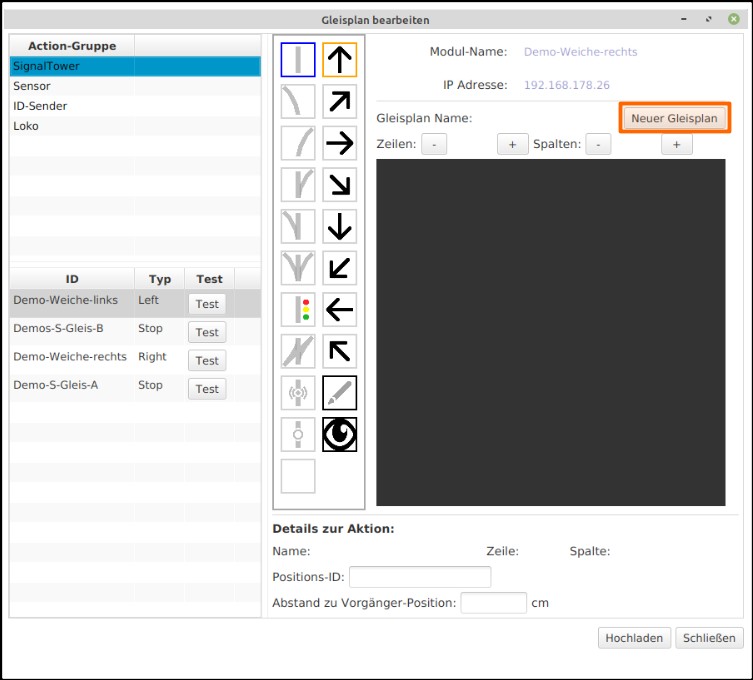Click the Positions-ID input field
The height and width of the screenshot is (680, 753).
click(420, 577)
